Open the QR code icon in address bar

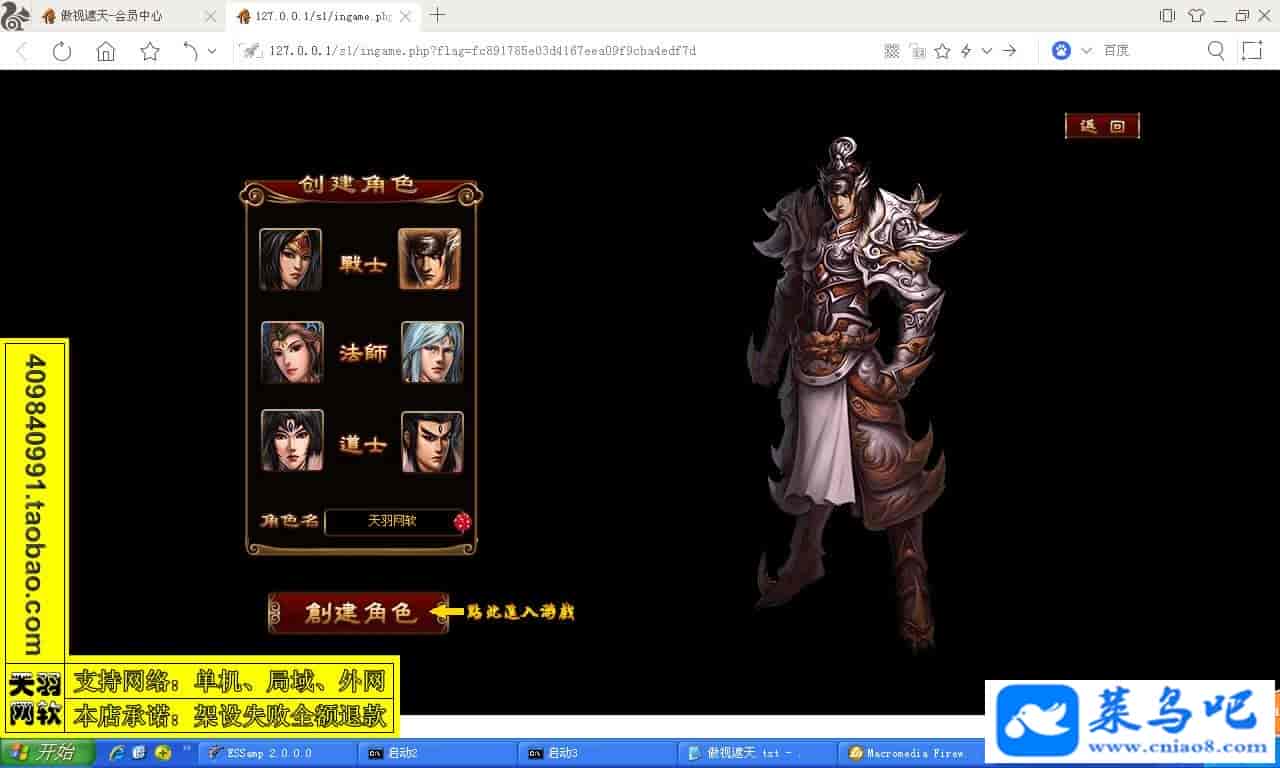coord(892,51)
